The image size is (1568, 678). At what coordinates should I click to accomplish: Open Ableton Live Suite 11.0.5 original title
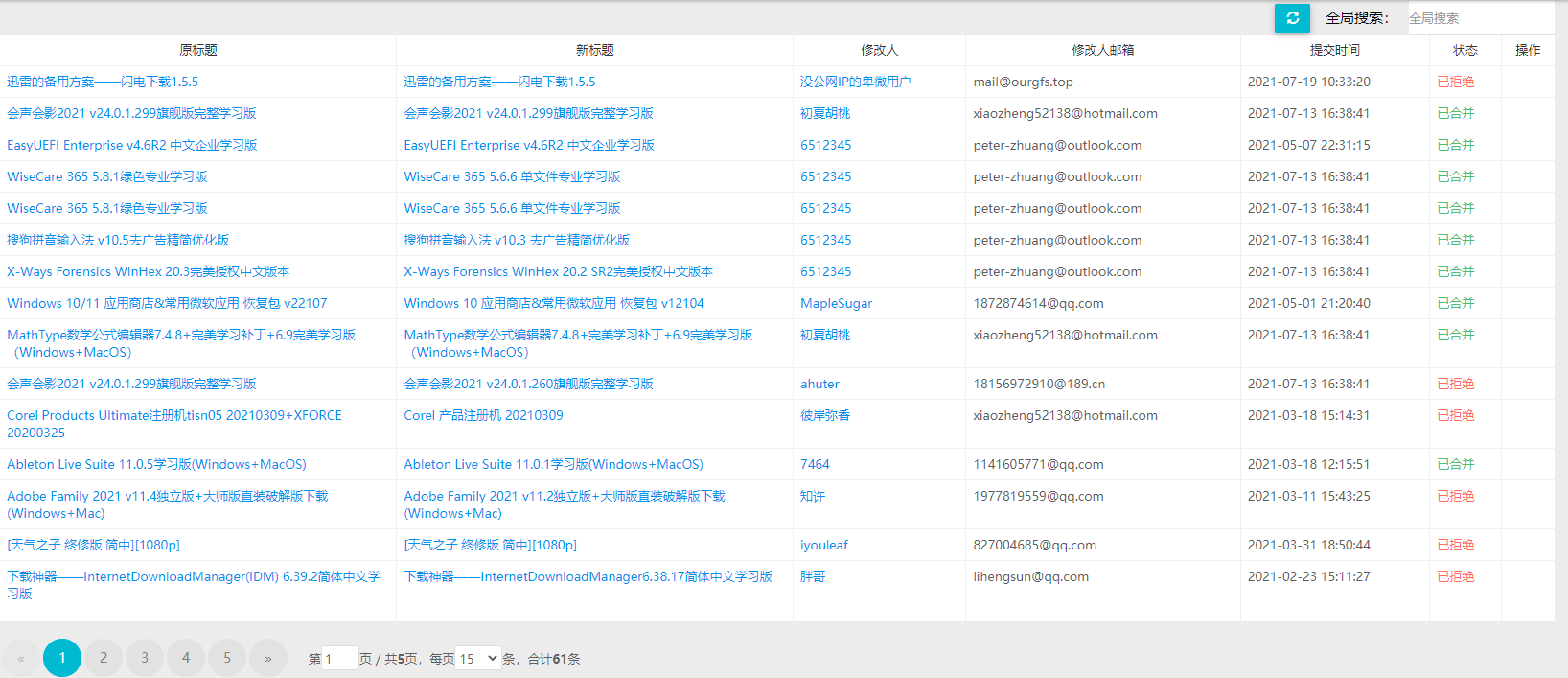pyautogui.click(x=156, y=464)
